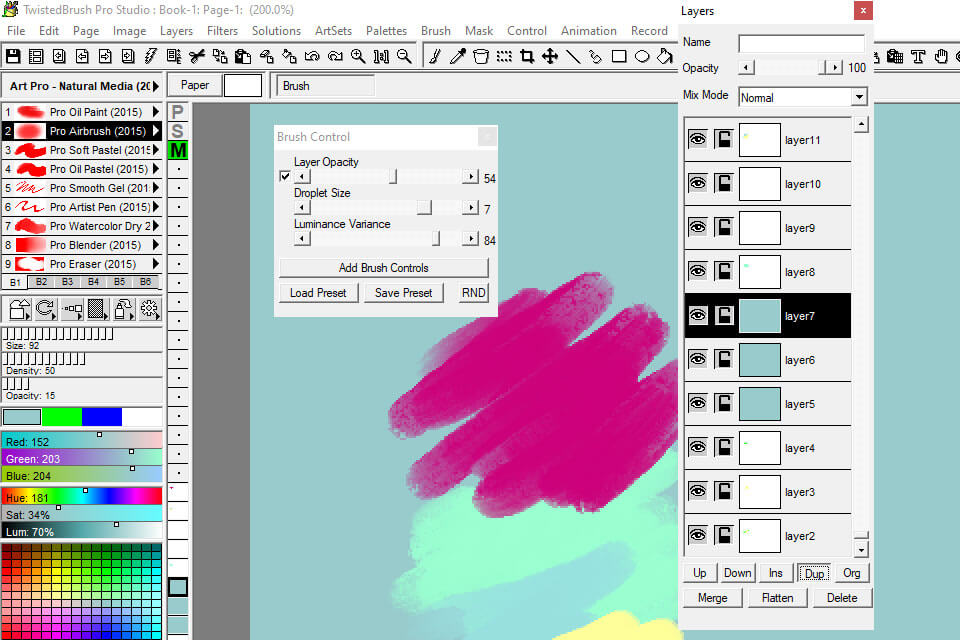The width and height of the screenshot is (960, 640).
Task: Click the S mode button below P
Action: [x=178, y=131]
